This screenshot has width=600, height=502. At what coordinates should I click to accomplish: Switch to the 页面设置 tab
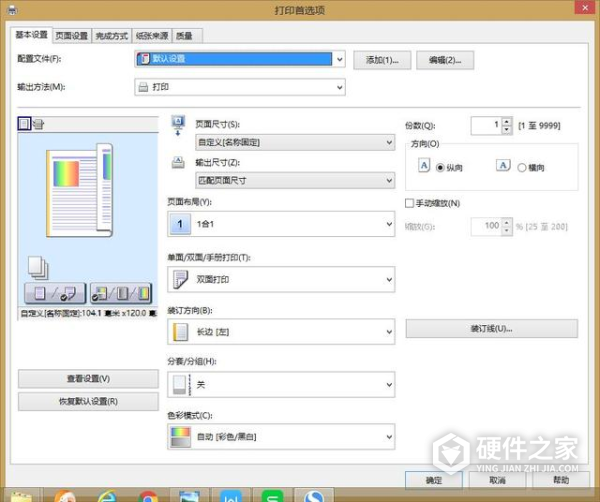(x=72, y=36)
